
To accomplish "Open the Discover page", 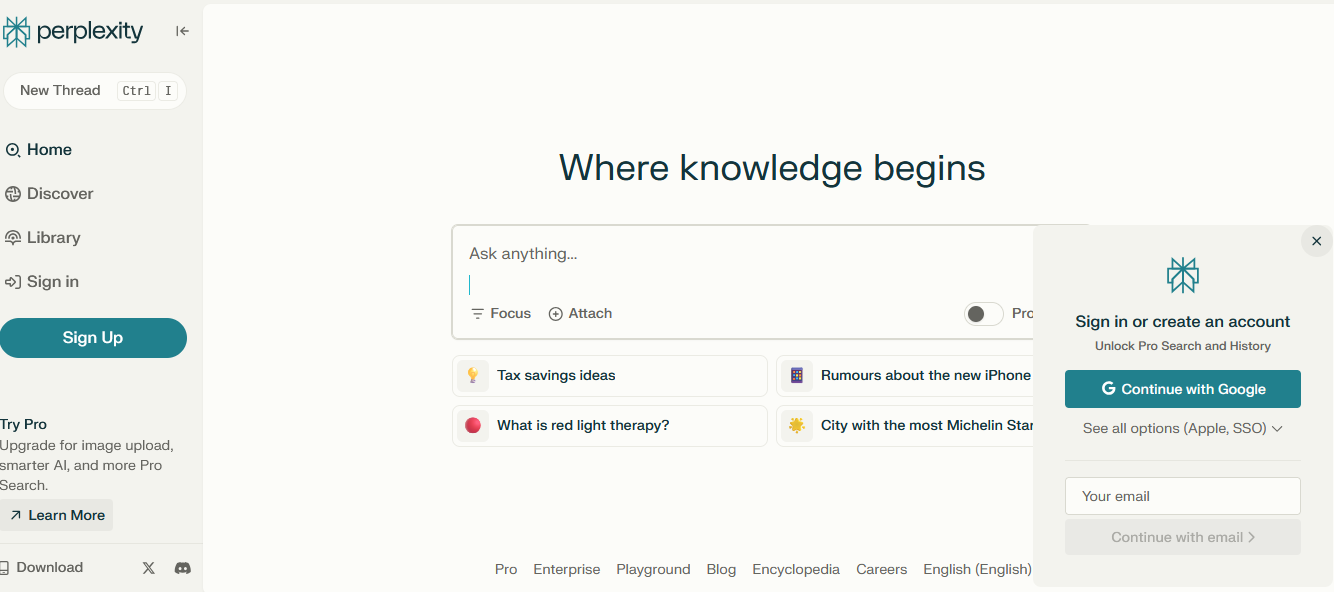I will [49, 194].
